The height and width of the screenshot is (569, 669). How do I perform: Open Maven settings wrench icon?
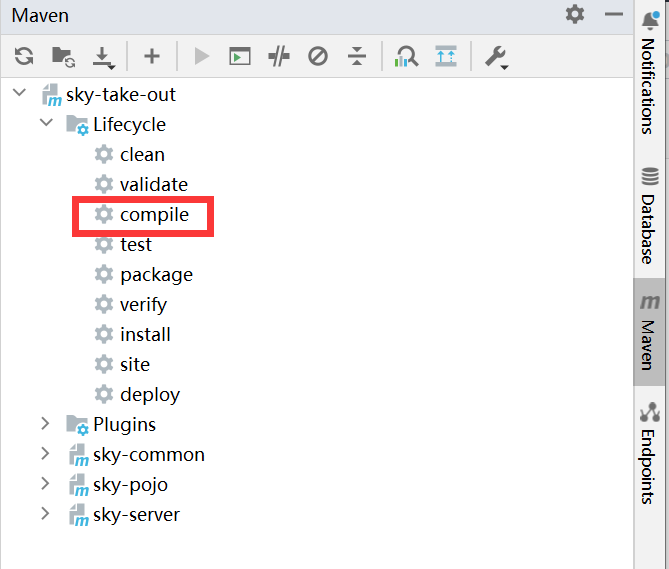tap(496, 57)
